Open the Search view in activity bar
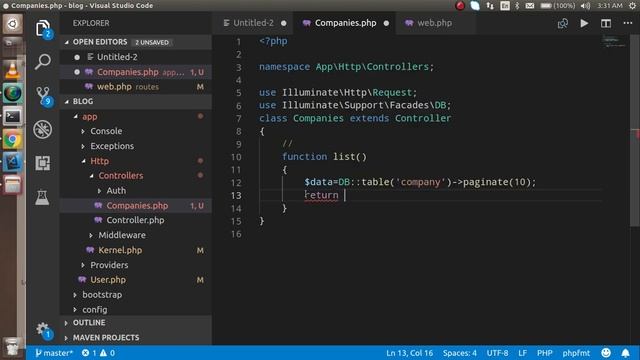Image resolution: width=640 pixels, height=360 pixels. [42, 62]
